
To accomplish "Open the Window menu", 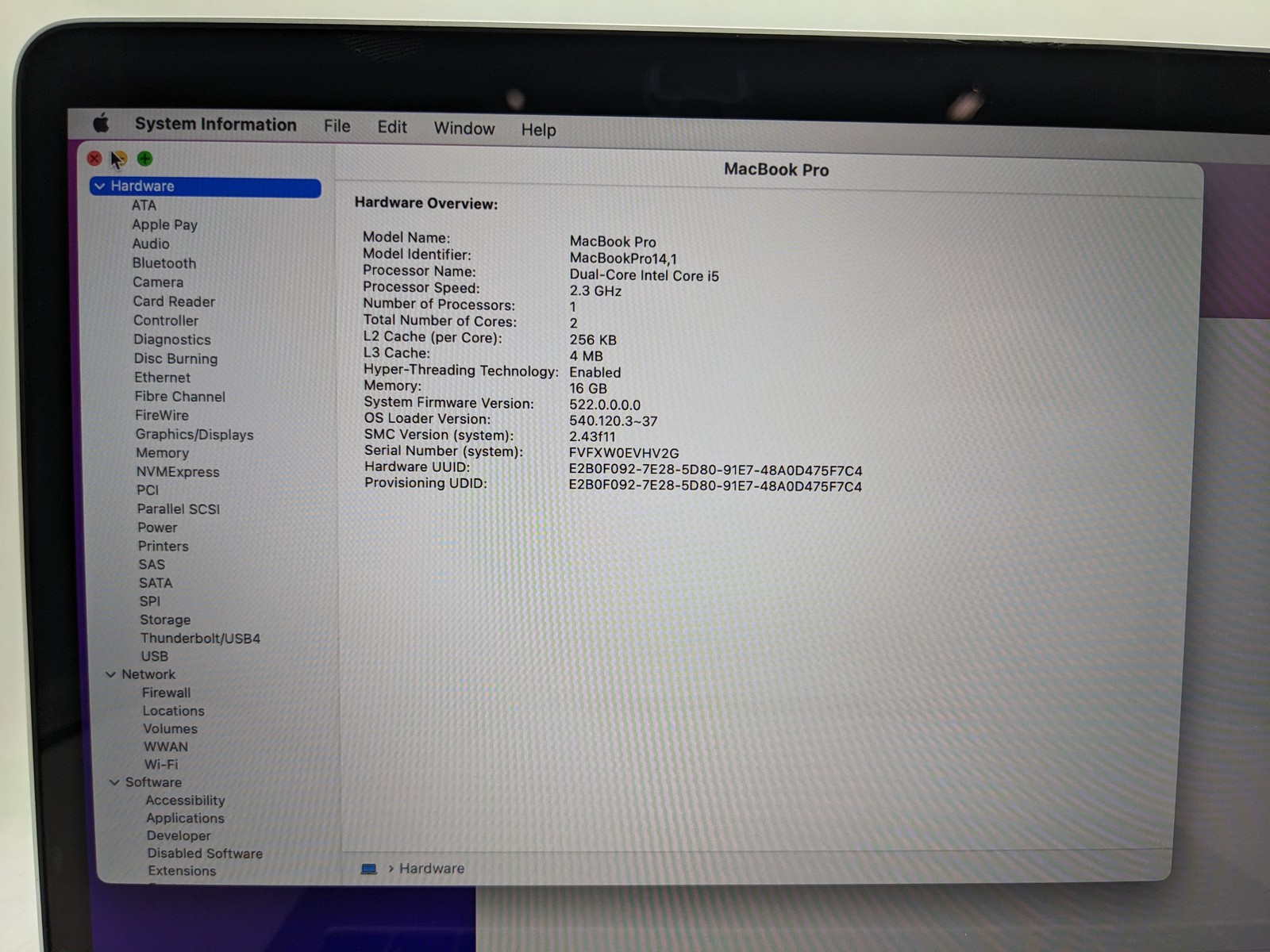I will click(x=464, y=129).
